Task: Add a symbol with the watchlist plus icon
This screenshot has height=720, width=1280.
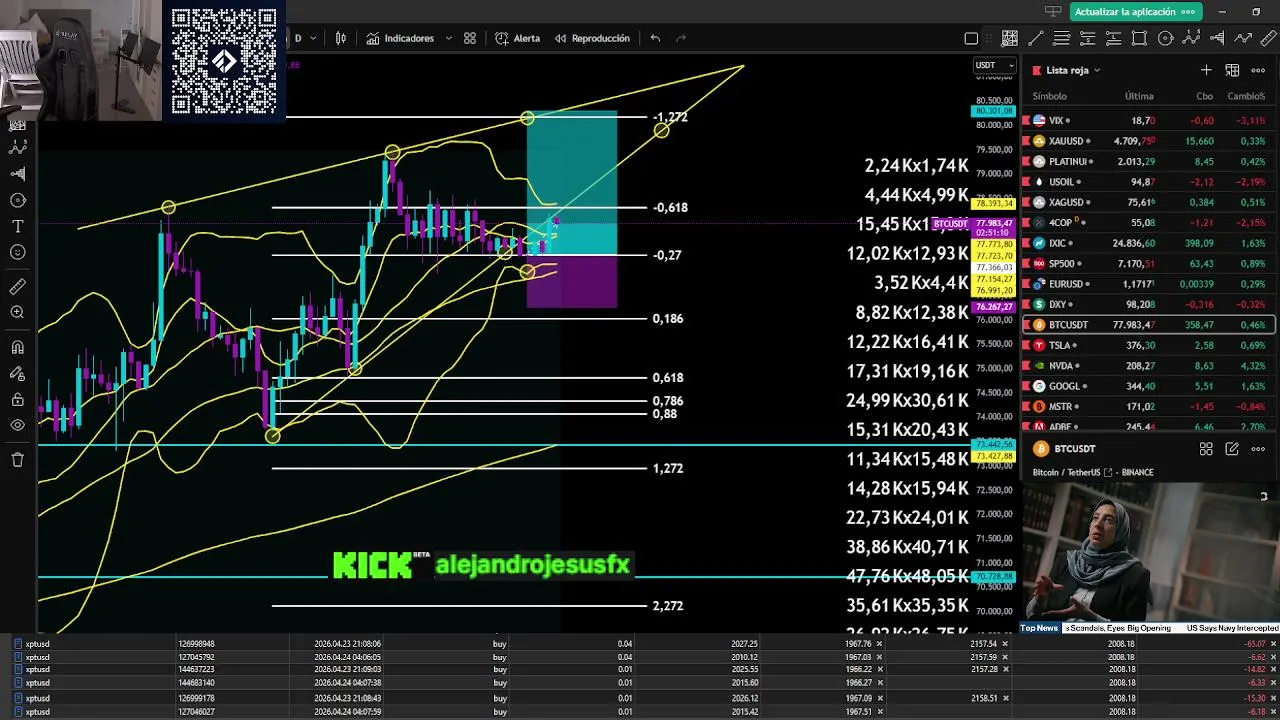Action: 1206,70
